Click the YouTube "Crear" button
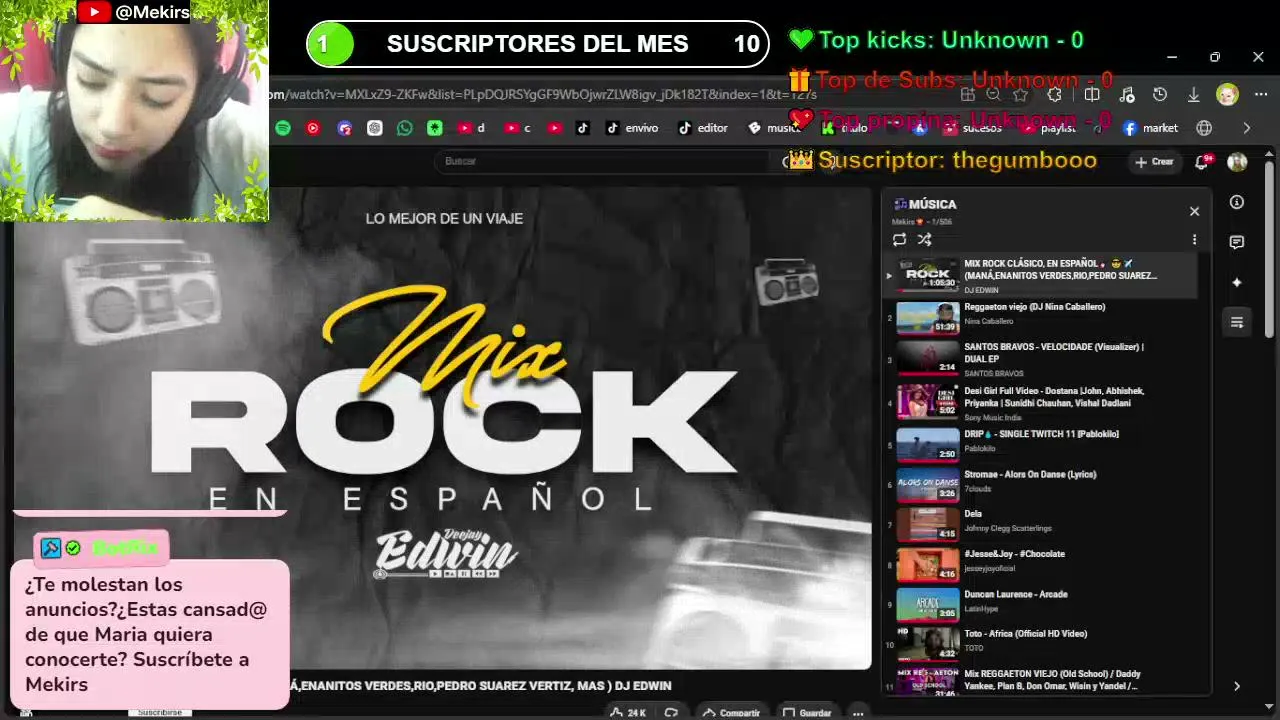1280x720 pixels. click(x=1154, y=162)
